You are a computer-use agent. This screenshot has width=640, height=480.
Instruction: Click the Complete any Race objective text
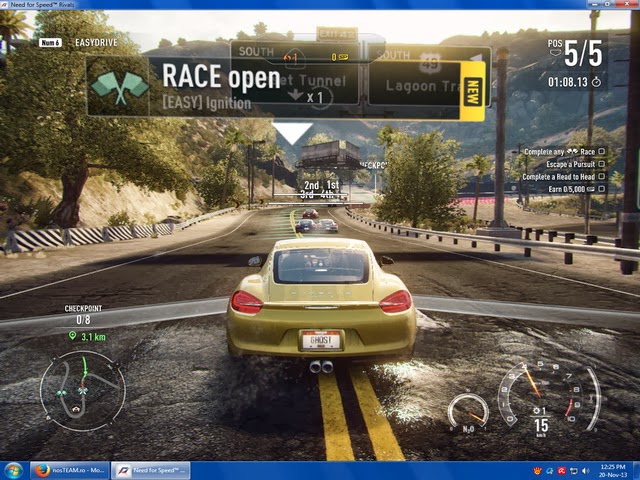559,151
